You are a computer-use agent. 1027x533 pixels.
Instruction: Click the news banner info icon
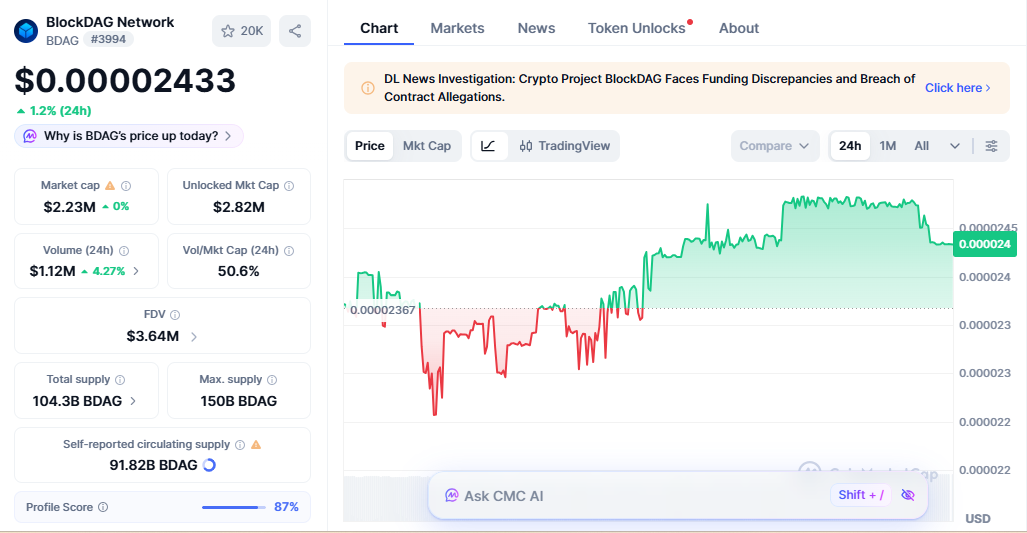[368, 88]
